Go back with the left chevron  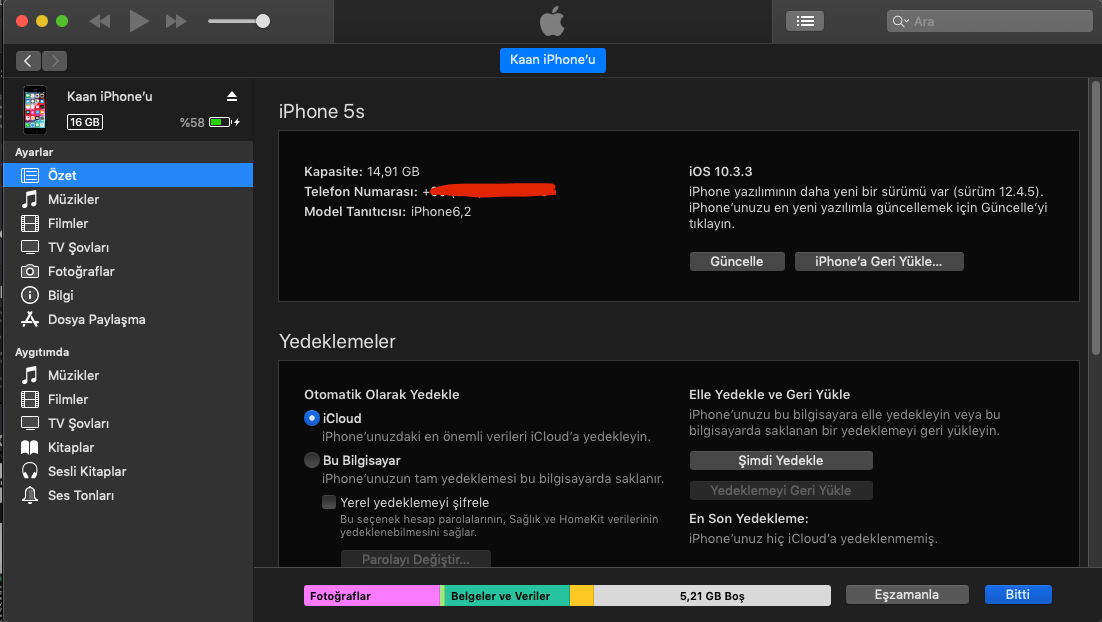point(28,61)
